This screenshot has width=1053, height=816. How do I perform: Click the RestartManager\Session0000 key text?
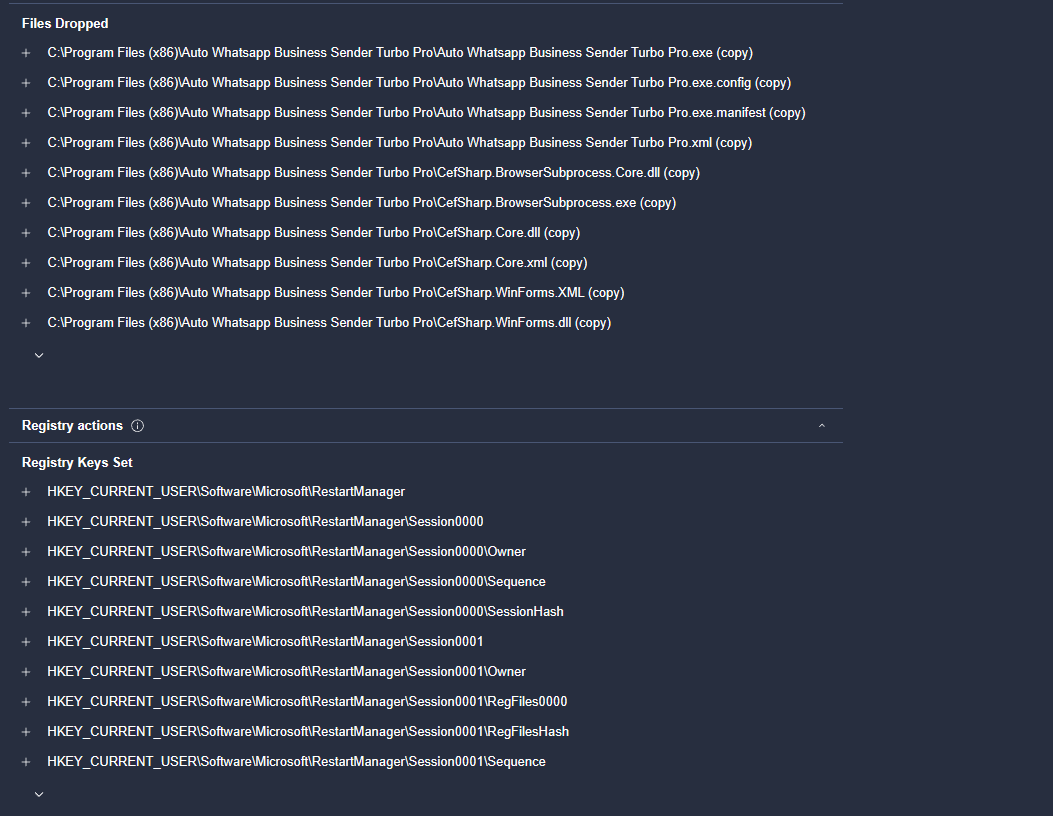coord(265,522)
